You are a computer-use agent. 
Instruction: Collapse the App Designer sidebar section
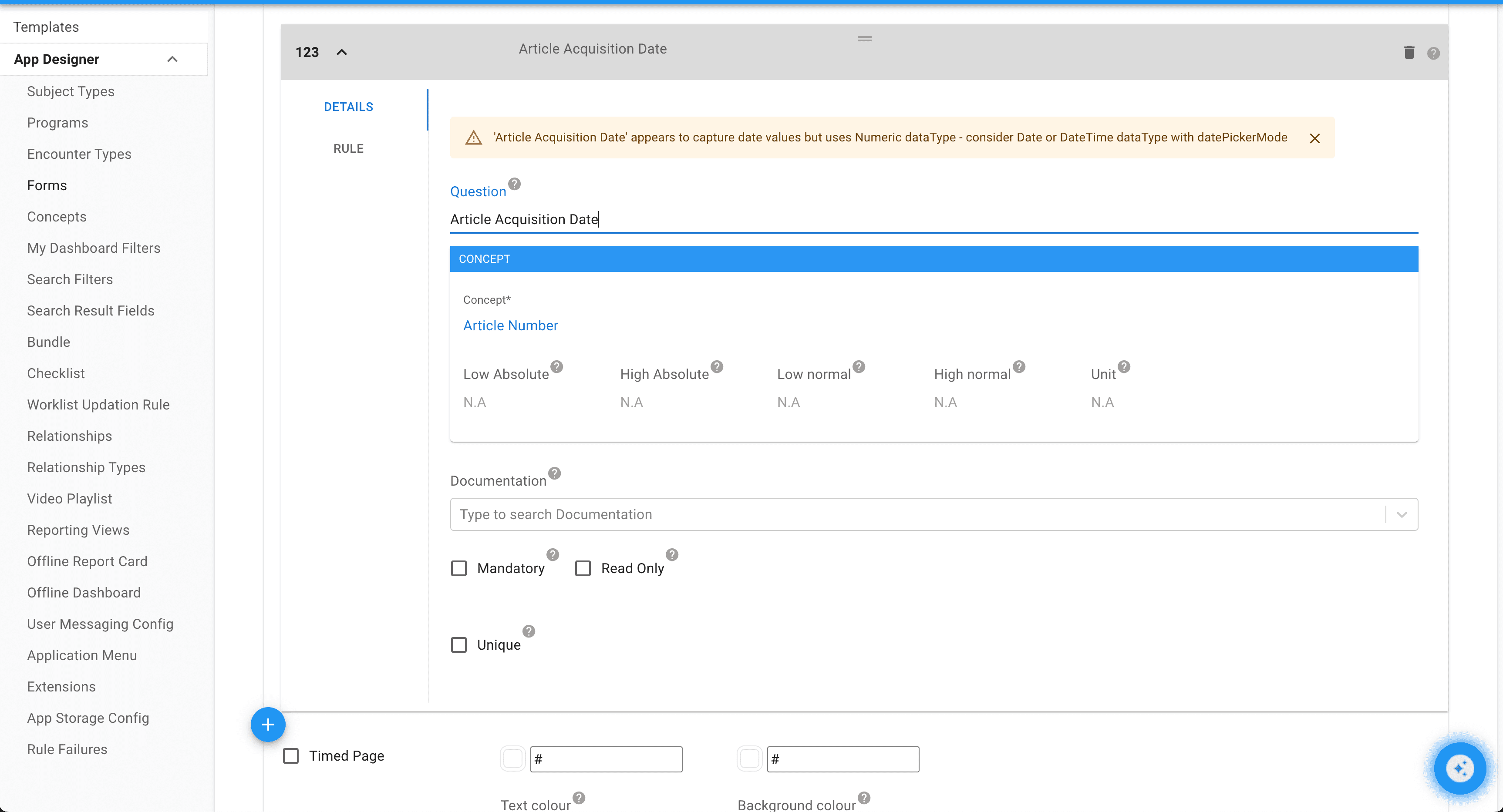(x=172, y=60)
